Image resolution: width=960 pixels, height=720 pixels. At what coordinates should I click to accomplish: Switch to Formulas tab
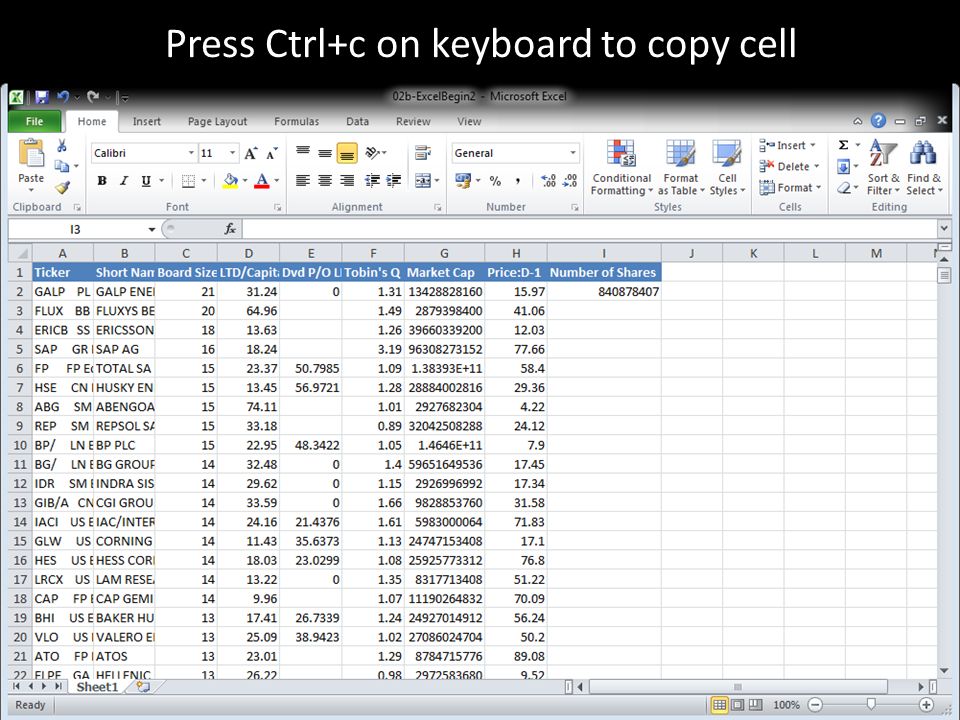[296, 121]
